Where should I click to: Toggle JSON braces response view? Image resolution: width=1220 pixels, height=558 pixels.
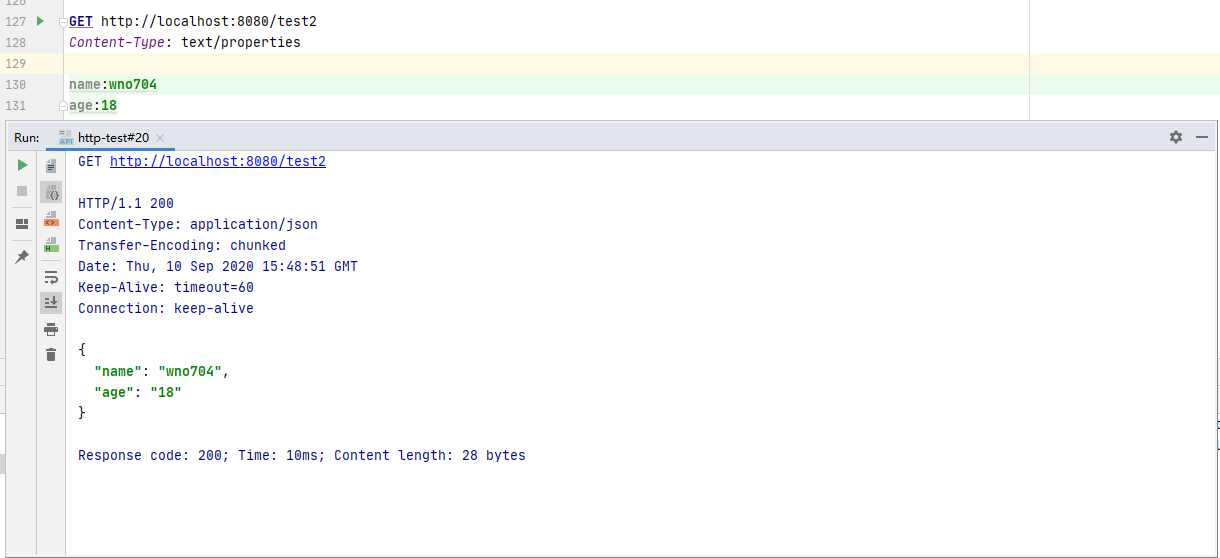click(x=51, y=192)
